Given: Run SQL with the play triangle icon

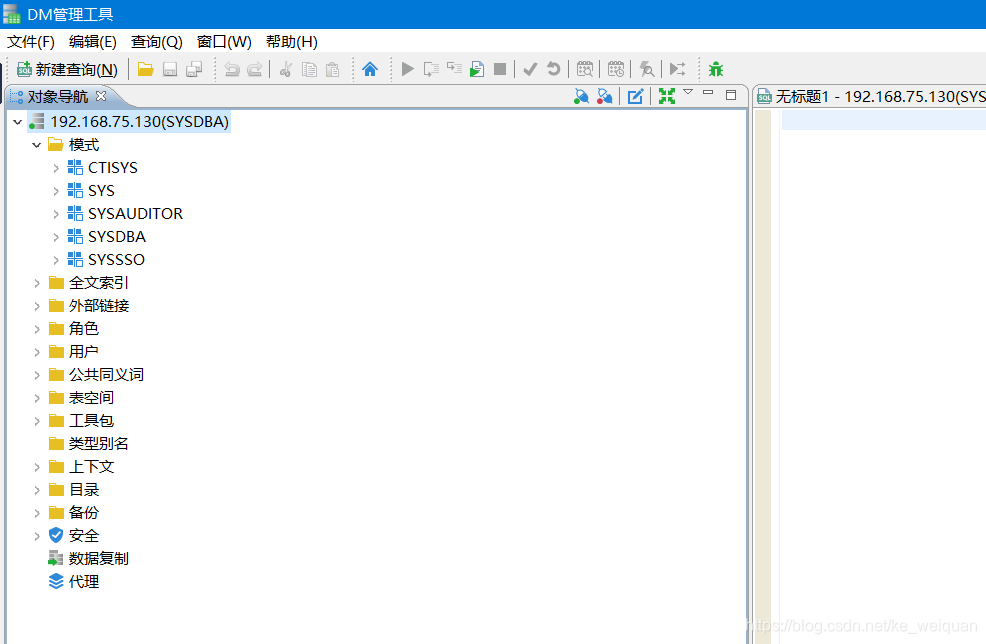Looking at the screenshot, I should click(x=407, y=69).
